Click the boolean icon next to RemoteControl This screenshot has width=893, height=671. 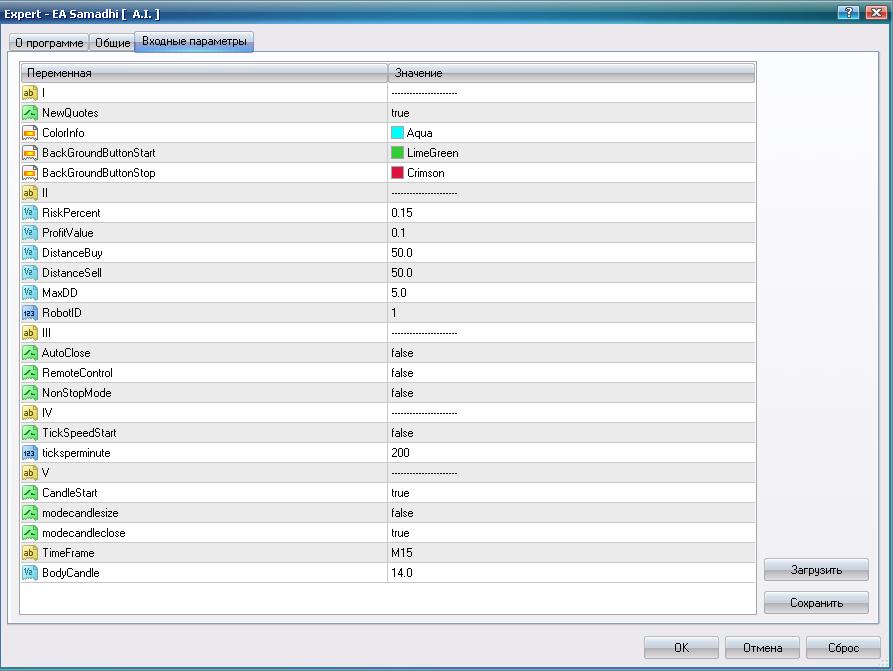[30, 373]
